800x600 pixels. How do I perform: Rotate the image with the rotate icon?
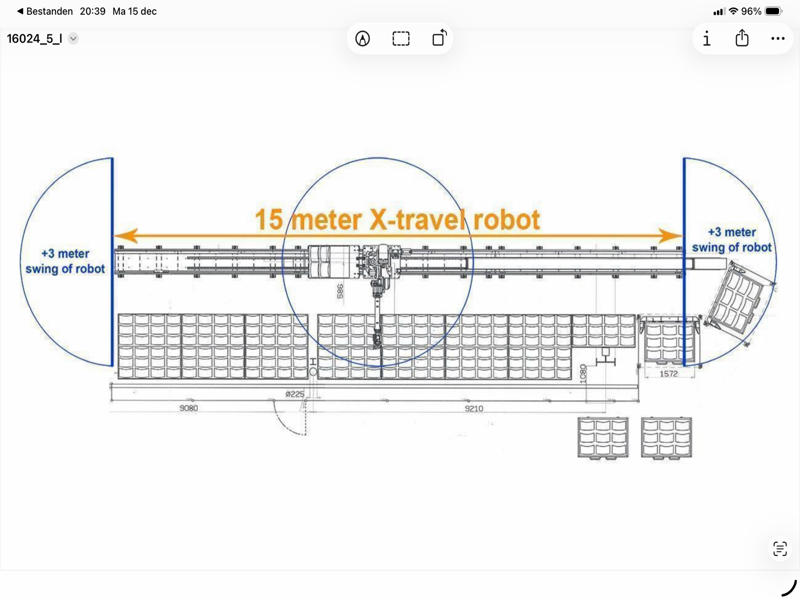440,38
